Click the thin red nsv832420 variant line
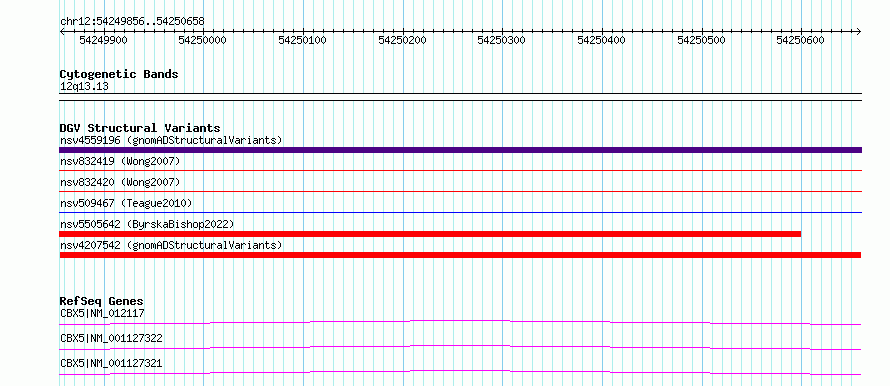The width and height of the screenshot is (890, 386). tap(460, 191)
